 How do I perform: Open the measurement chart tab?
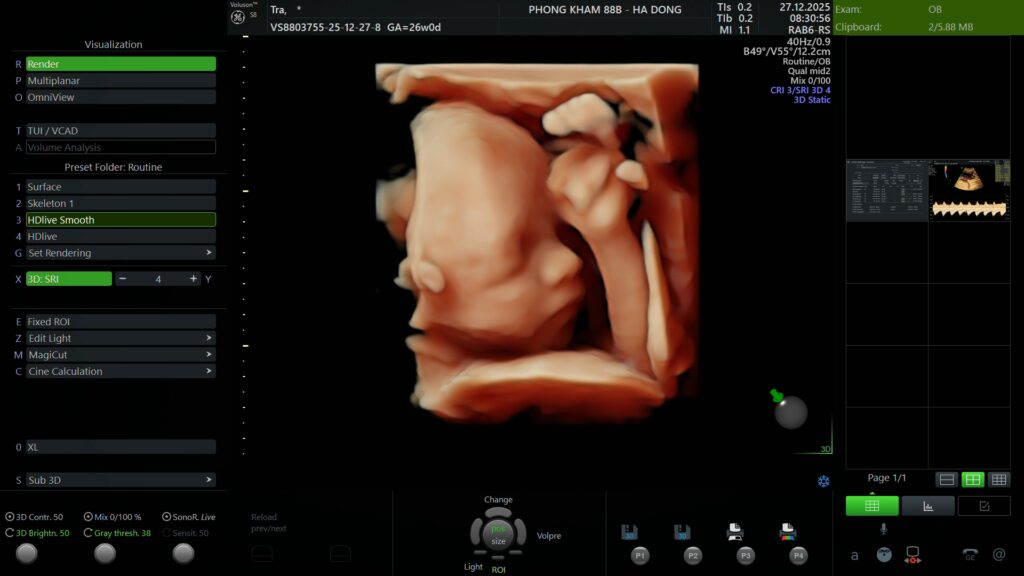(927, 506)
